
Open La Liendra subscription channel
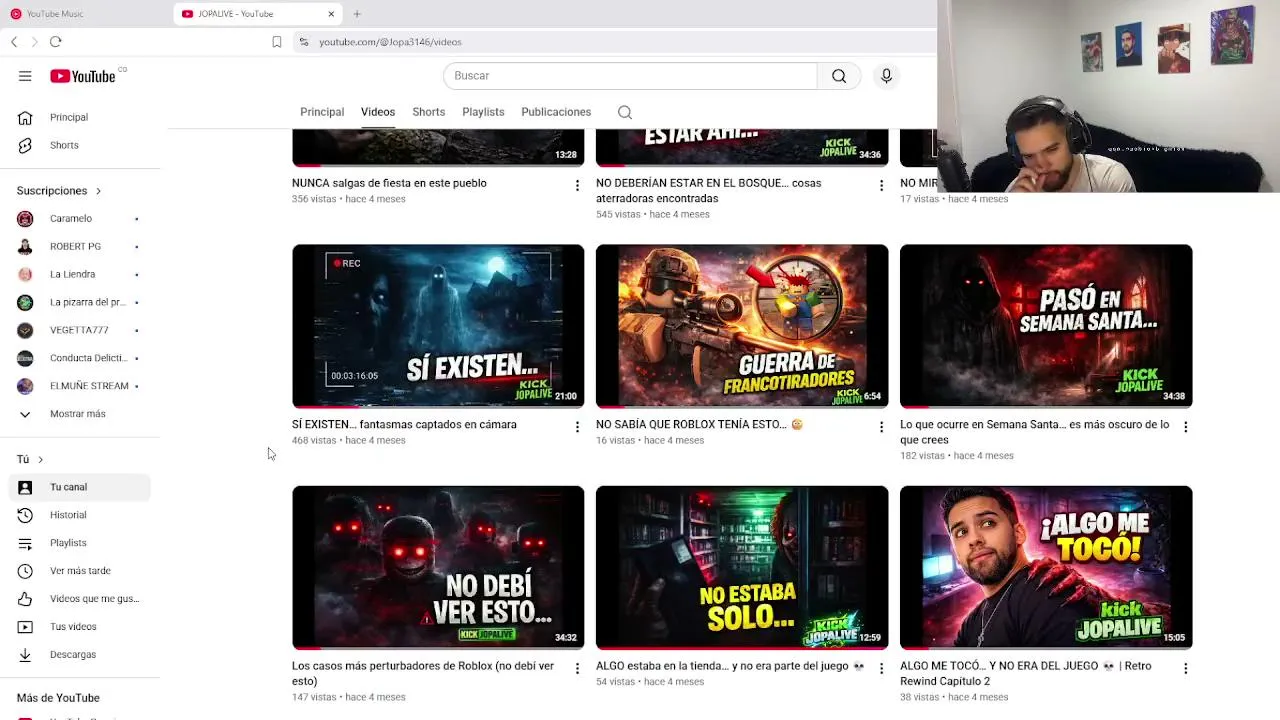80,275
